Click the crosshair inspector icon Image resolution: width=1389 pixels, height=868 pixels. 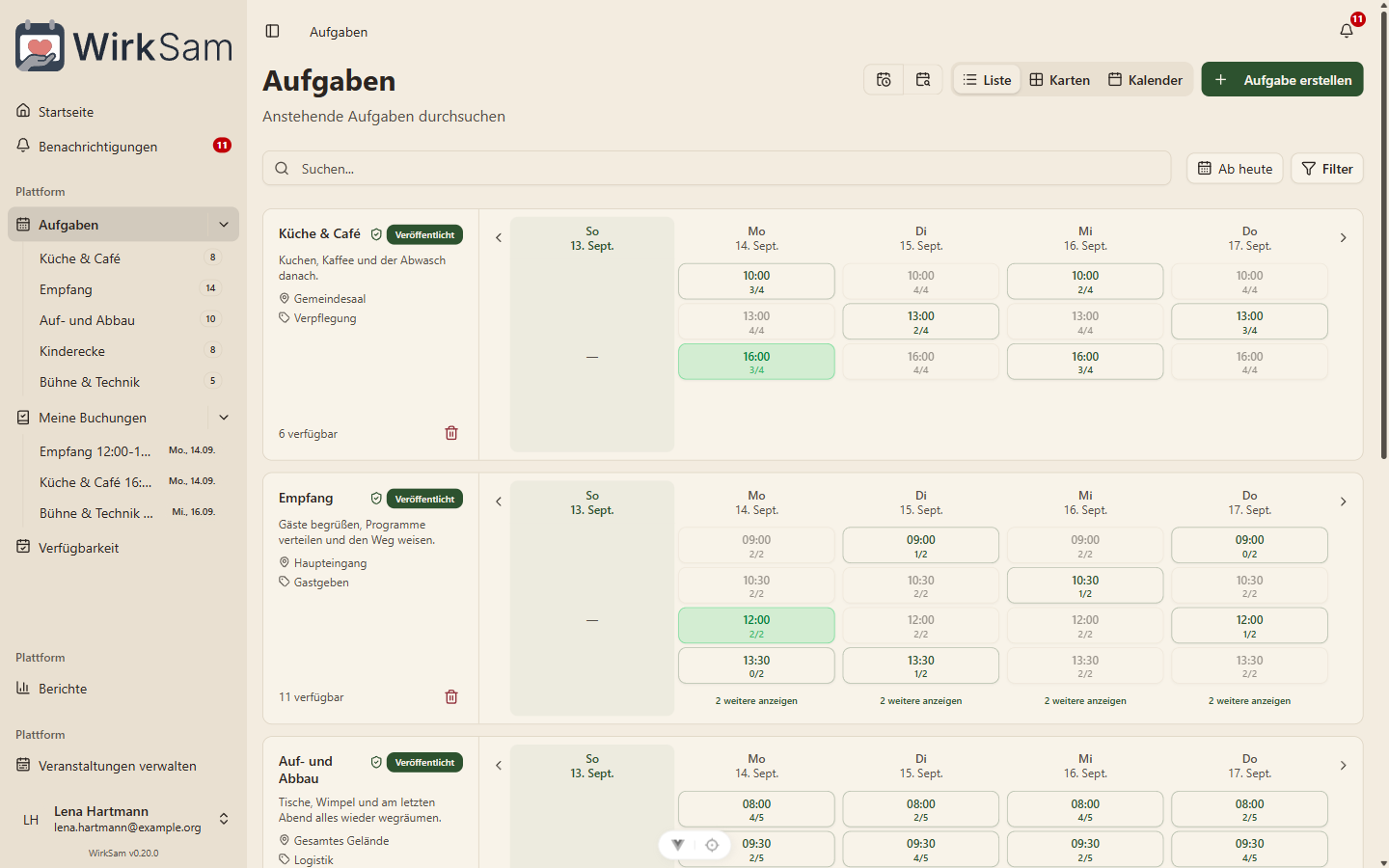coord(712,845)
